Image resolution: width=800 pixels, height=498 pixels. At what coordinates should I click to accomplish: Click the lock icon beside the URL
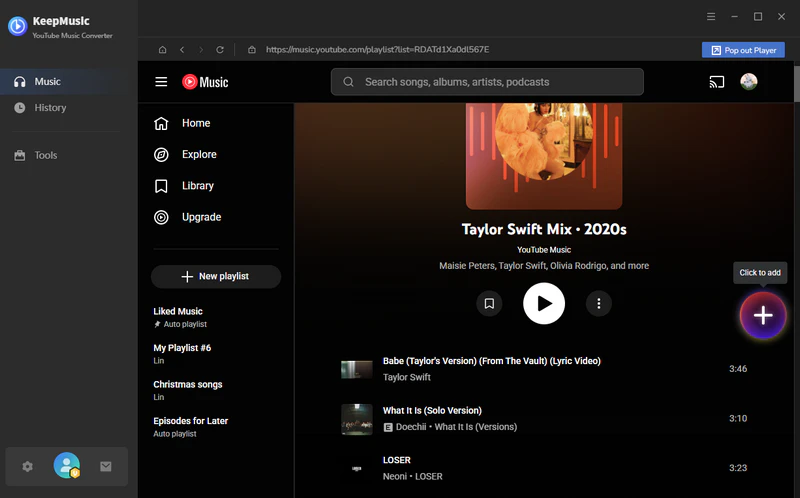(252, 49)
